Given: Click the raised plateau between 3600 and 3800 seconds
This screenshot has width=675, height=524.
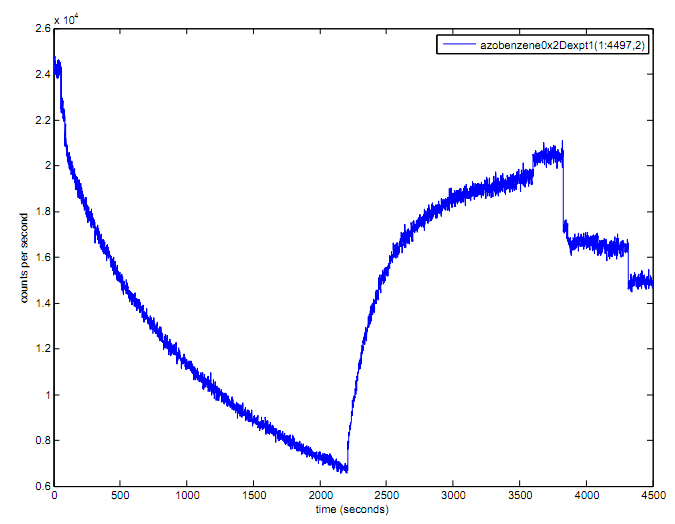Looking at the screenshot, I should point(548,156).
